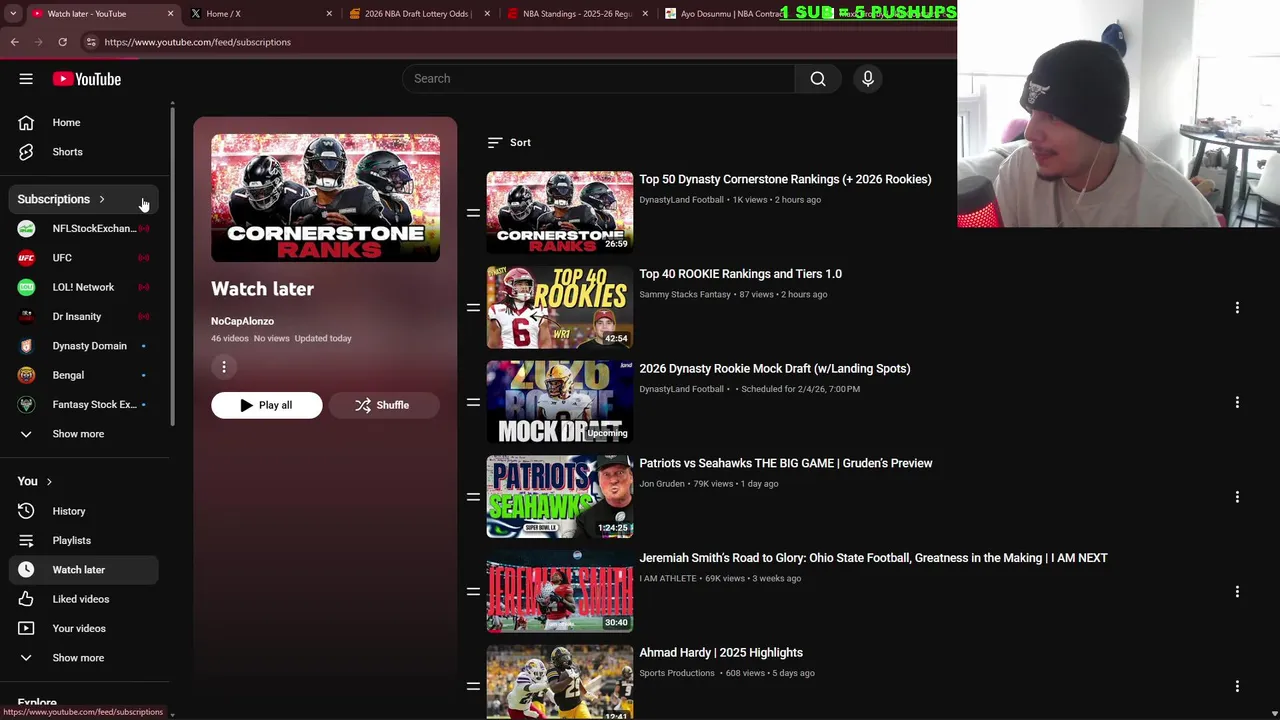Image resolution: width=1280 pixels, height=720 pixels.
Task: Open options for Jeremiah Smith video
Action: tap(1237, 592)
